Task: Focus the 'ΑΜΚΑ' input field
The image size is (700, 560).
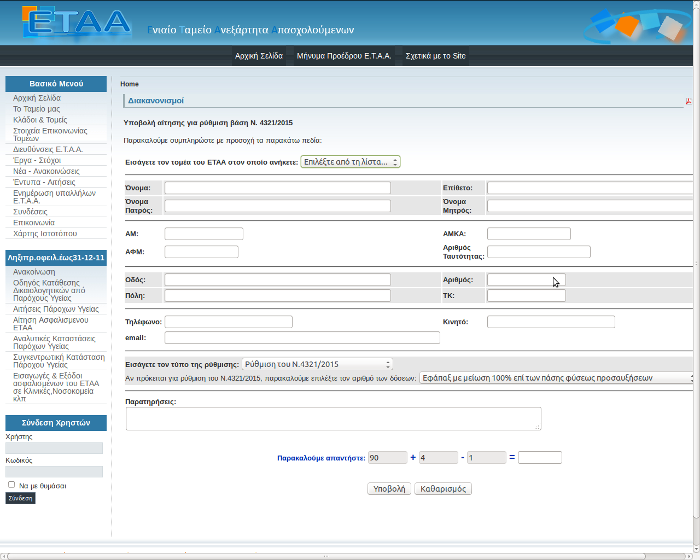Action: [529, 234]
